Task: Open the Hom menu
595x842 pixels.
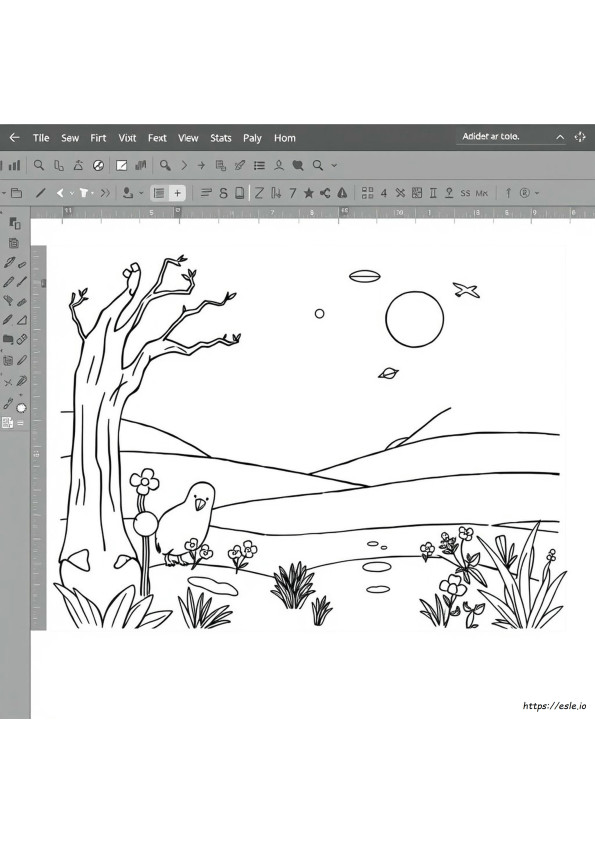Action: tap(285, 138)
